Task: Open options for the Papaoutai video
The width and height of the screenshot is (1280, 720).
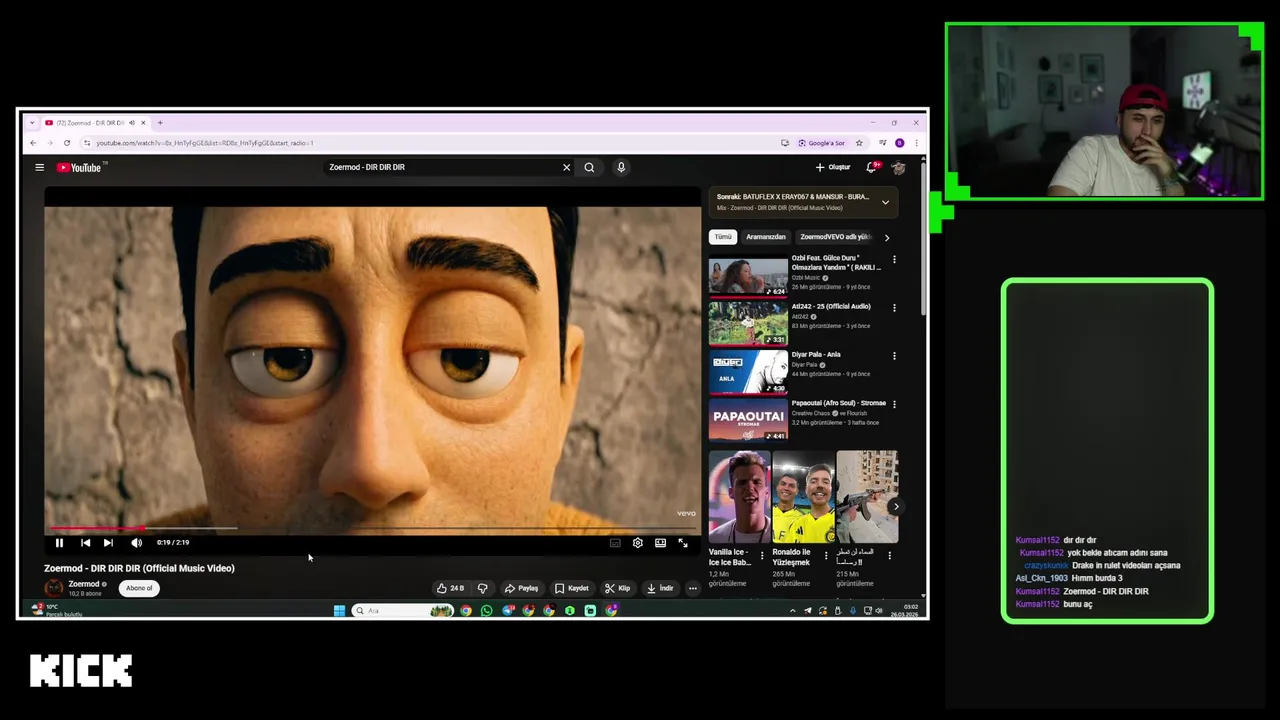Action: click(x=894, y=404)
